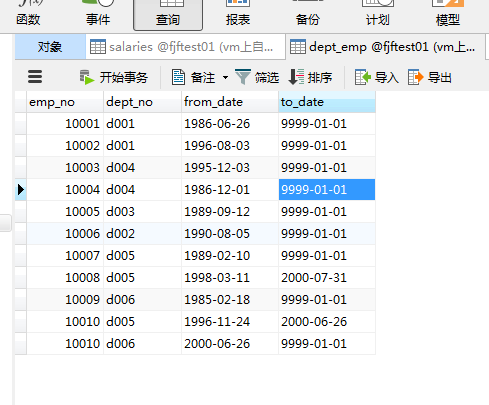Select the from_date cell 1996-11-24
The width and height of the screenshot is (489, 405).
[230, 322]
